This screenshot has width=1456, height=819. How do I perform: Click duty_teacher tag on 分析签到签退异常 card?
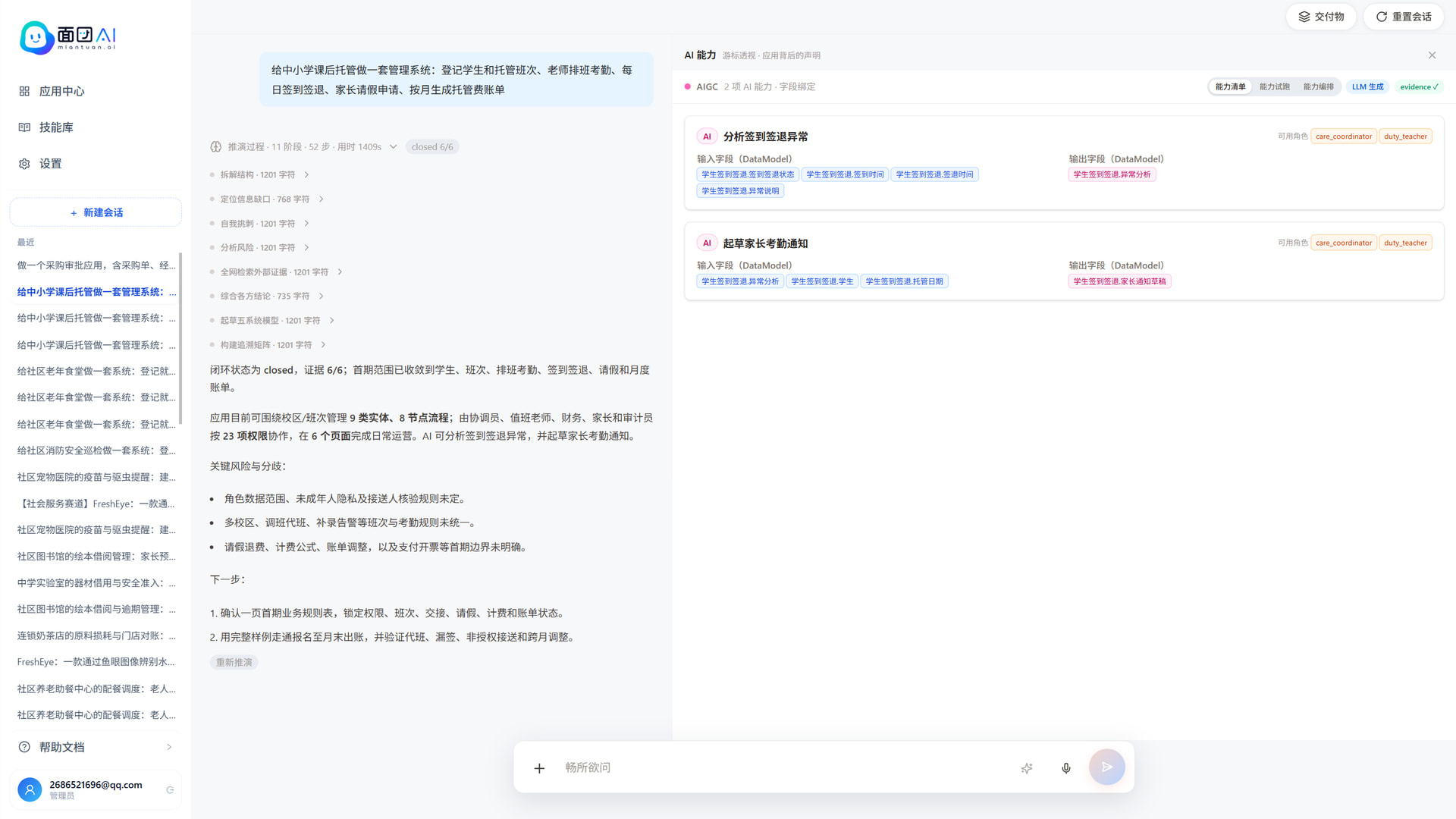click(1405, 136)
